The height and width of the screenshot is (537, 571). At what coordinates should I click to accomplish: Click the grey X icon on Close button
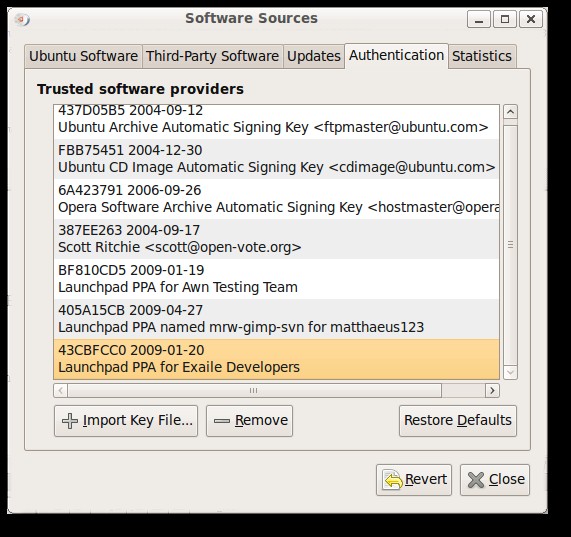click(x=476, y=480)
